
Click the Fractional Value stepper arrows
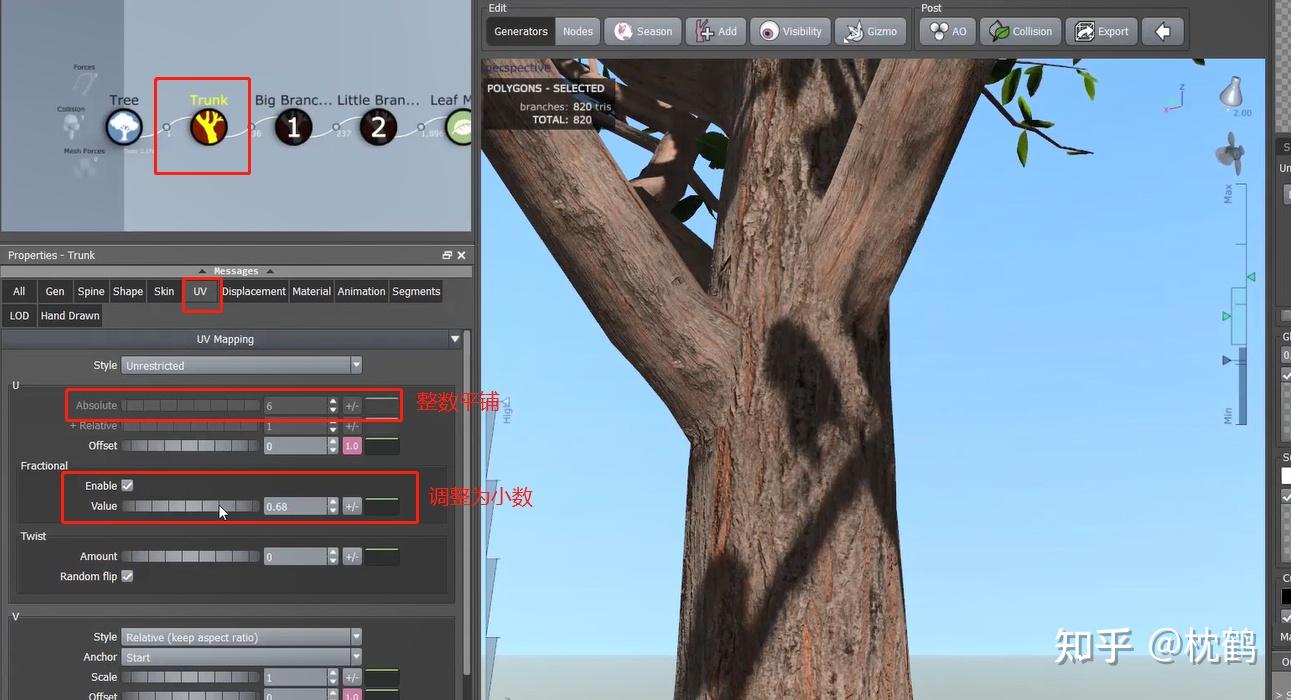(x=333, y=506)
